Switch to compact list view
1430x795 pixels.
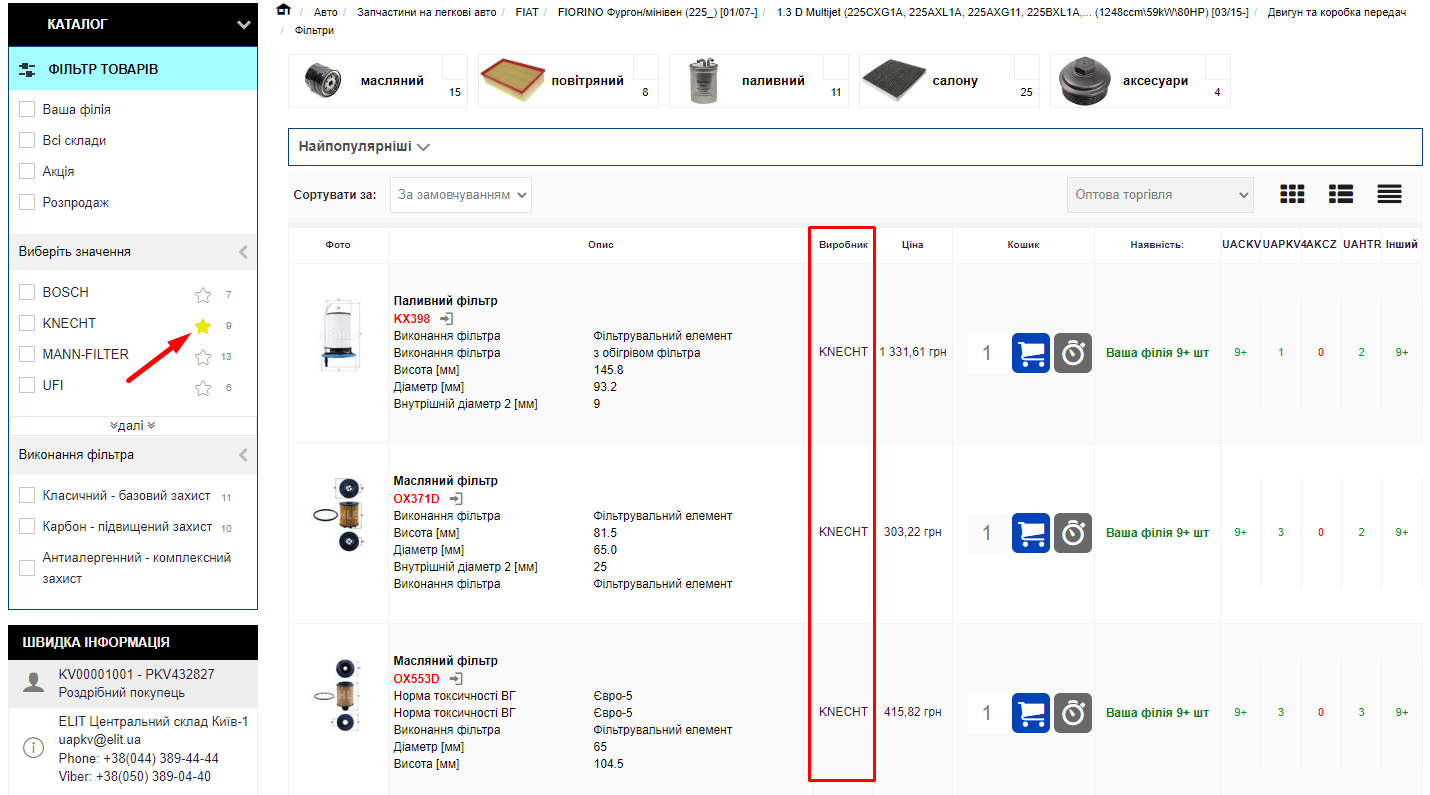[x=1389, y=195]
